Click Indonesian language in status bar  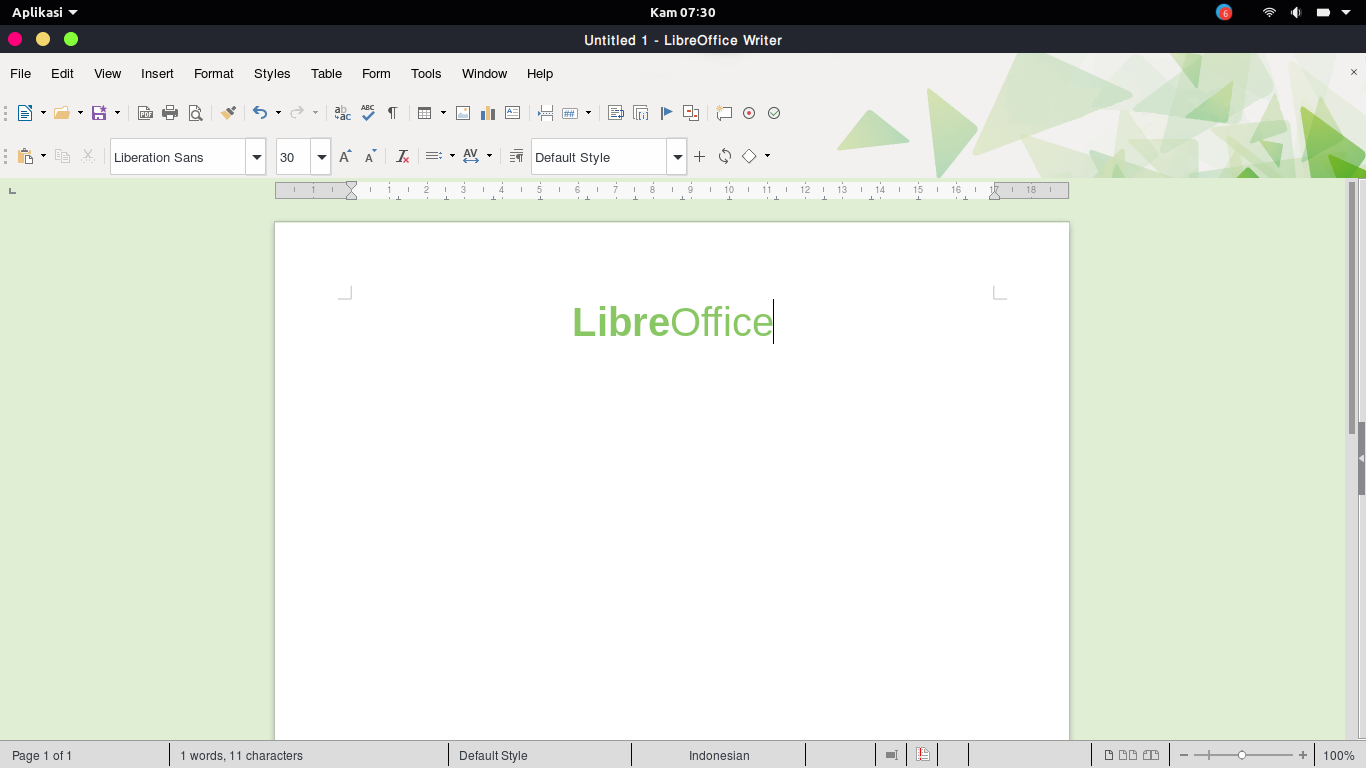coord(719,756)
